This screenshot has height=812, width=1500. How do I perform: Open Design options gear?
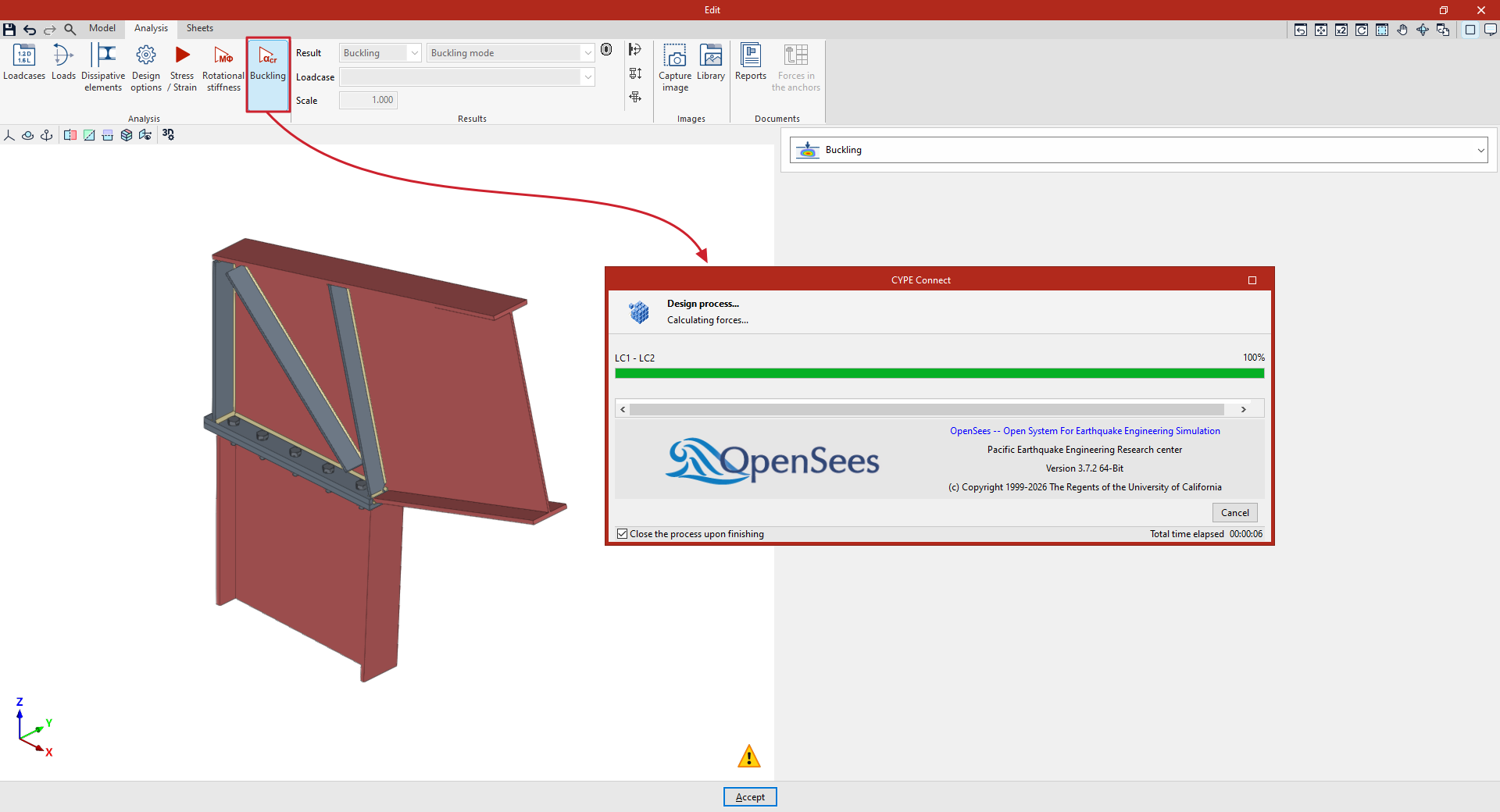click(x=146, y=69)
